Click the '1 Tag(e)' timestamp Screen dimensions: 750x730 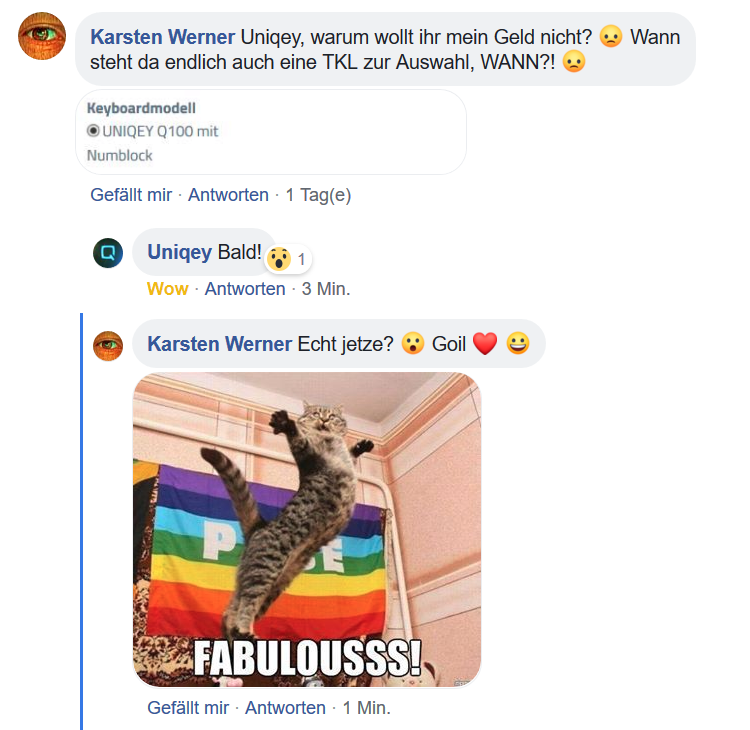(x=318, y=195)
